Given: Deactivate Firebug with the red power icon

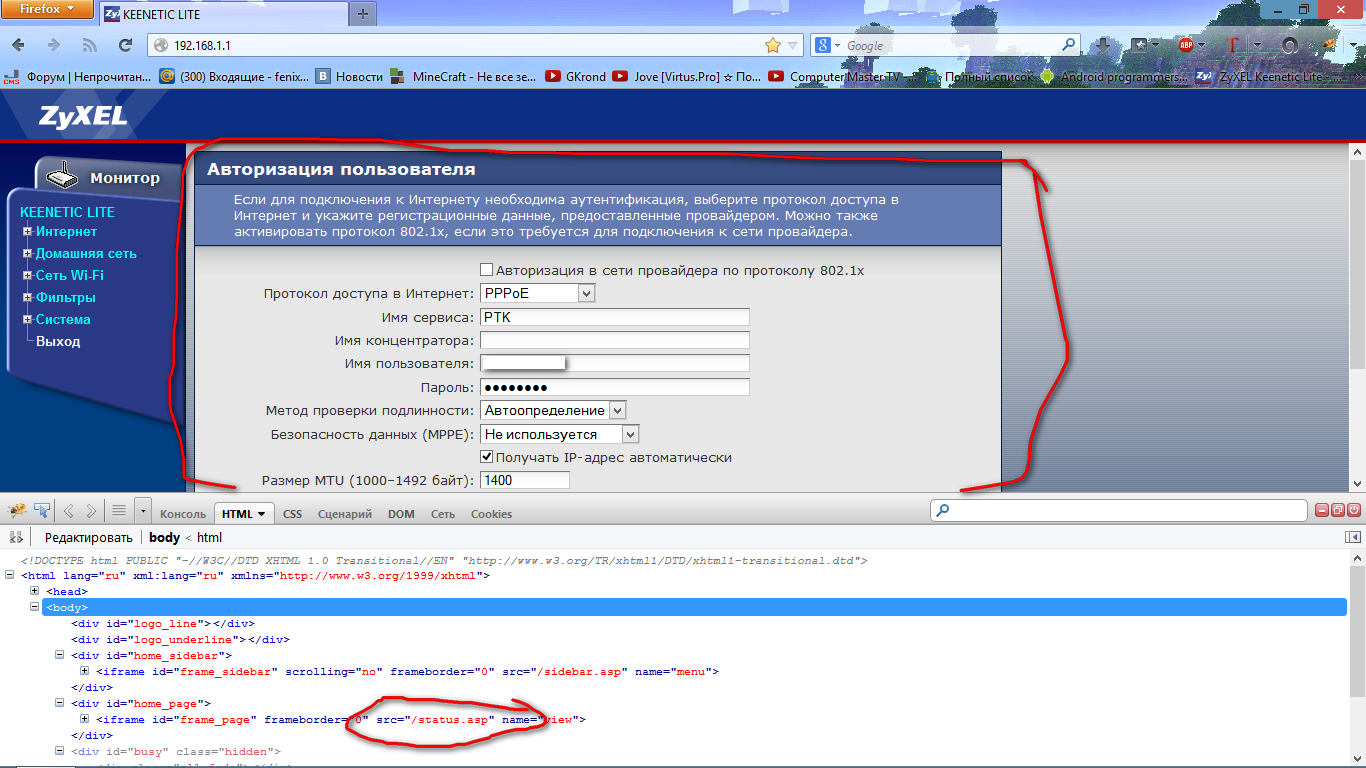Looking at the screenshot, I should [x=1353, y=510].
